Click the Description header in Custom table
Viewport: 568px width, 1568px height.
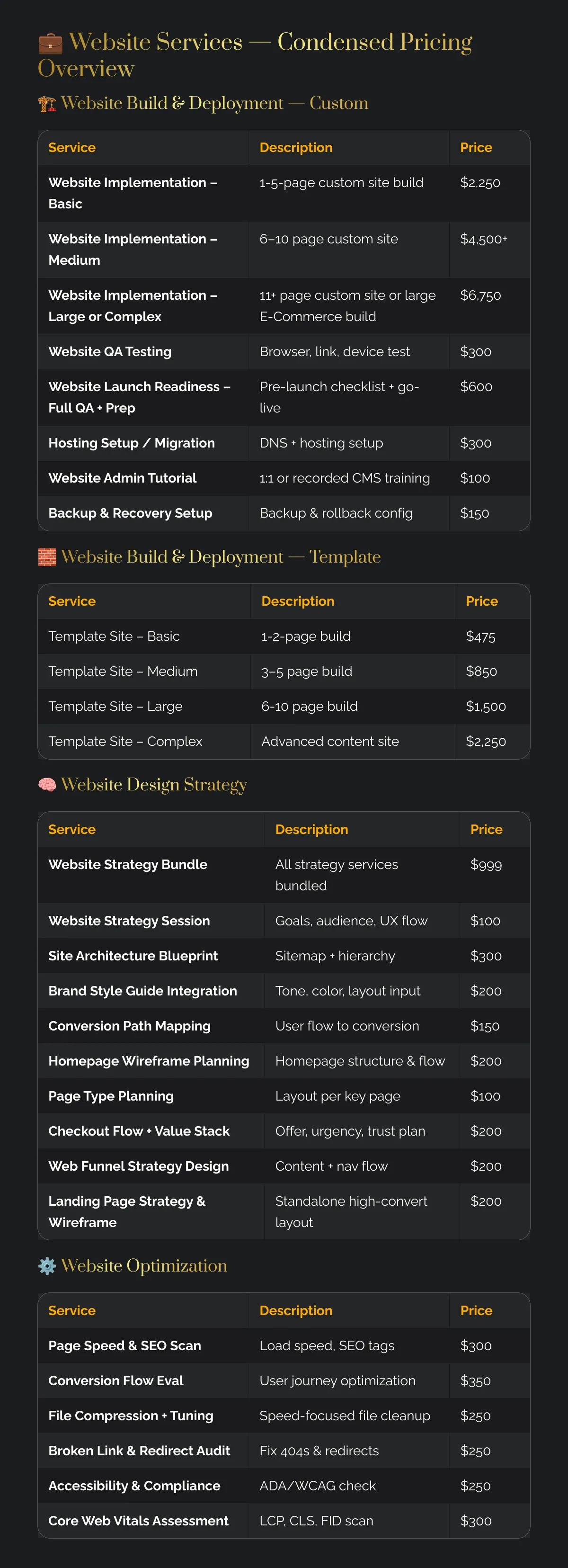coord(296,148)
